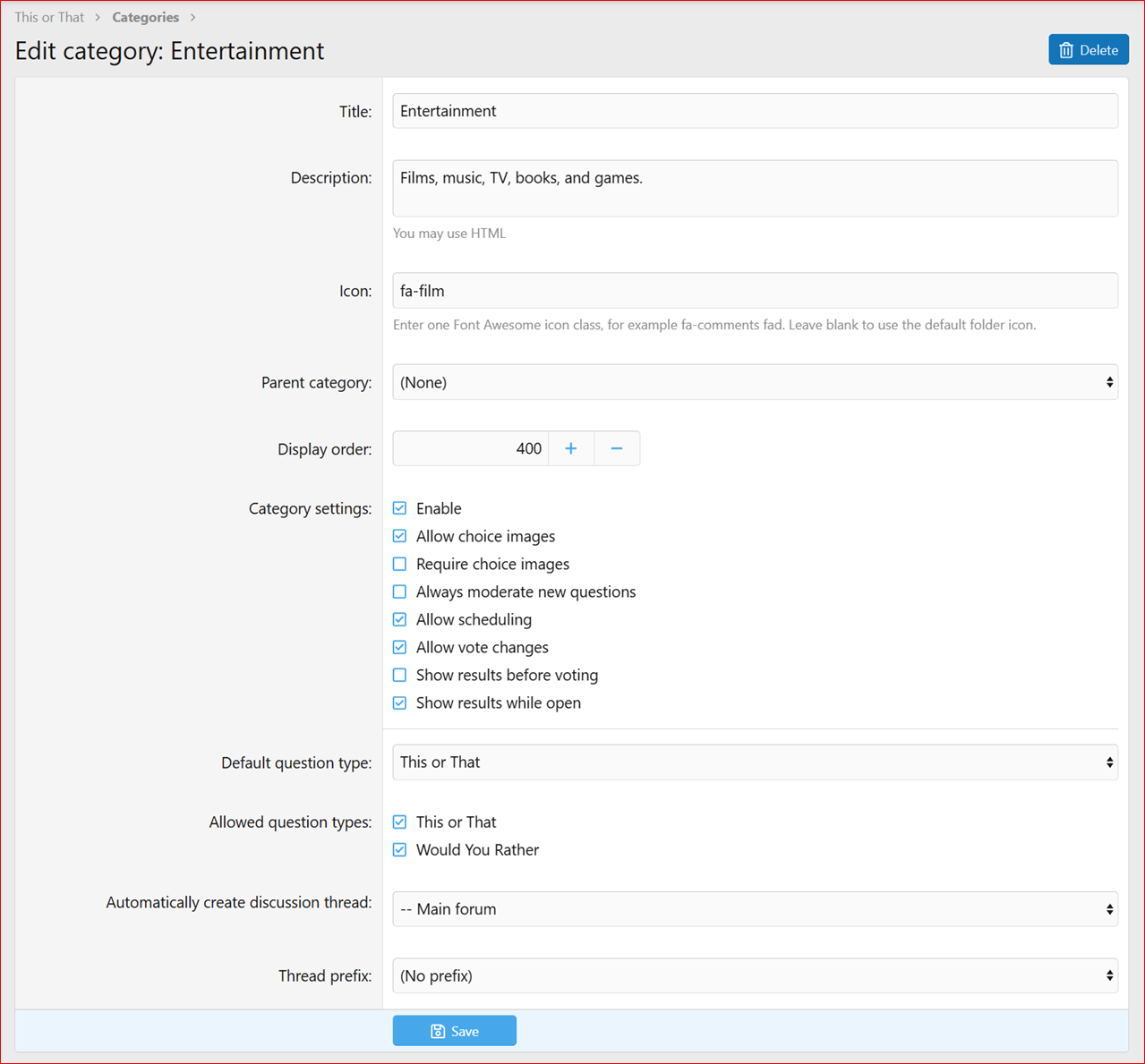
Task: Open the This or That breadcrumb link
Action: 49,17
